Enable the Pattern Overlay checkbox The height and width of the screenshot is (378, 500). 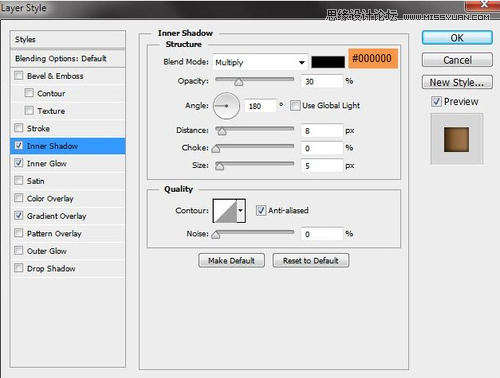[x=19, y=233]
